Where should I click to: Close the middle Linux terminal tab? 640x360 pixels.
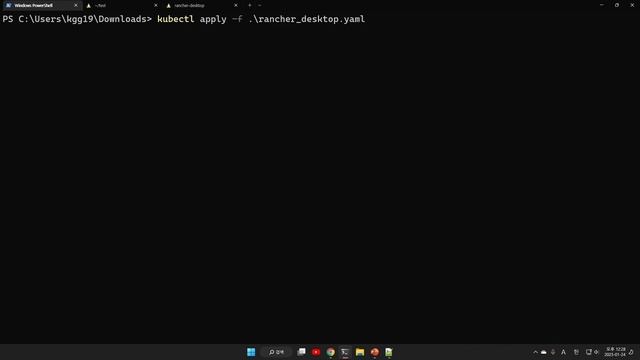(156, 5)
